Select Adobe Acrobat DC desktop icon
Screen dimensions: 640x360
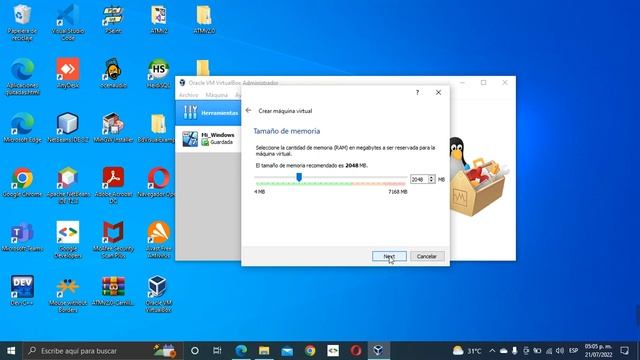coord(113,186)
